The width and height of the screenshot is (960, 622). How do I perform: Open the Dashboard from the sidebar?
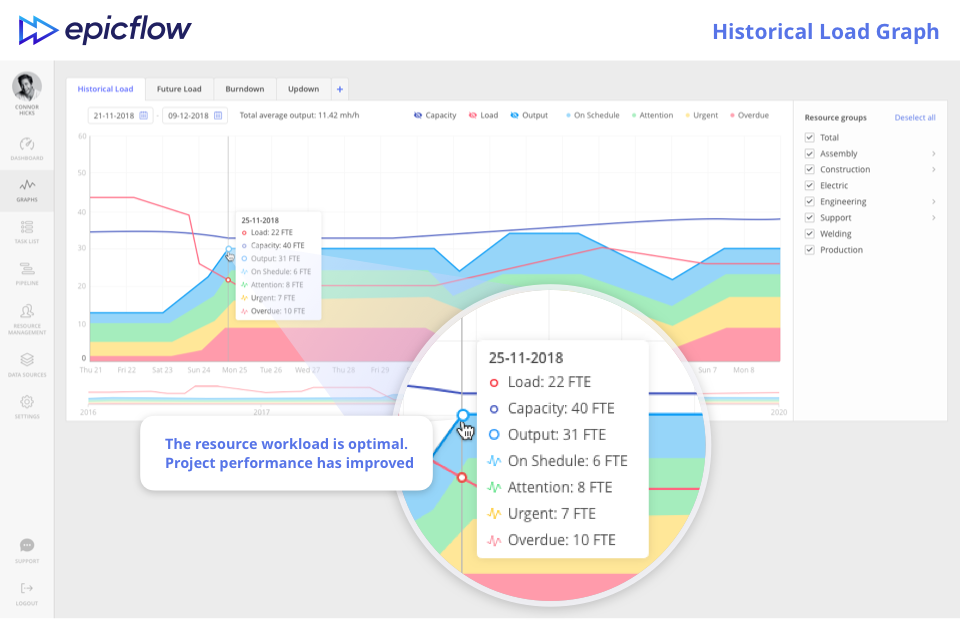(x=26, y=147)
